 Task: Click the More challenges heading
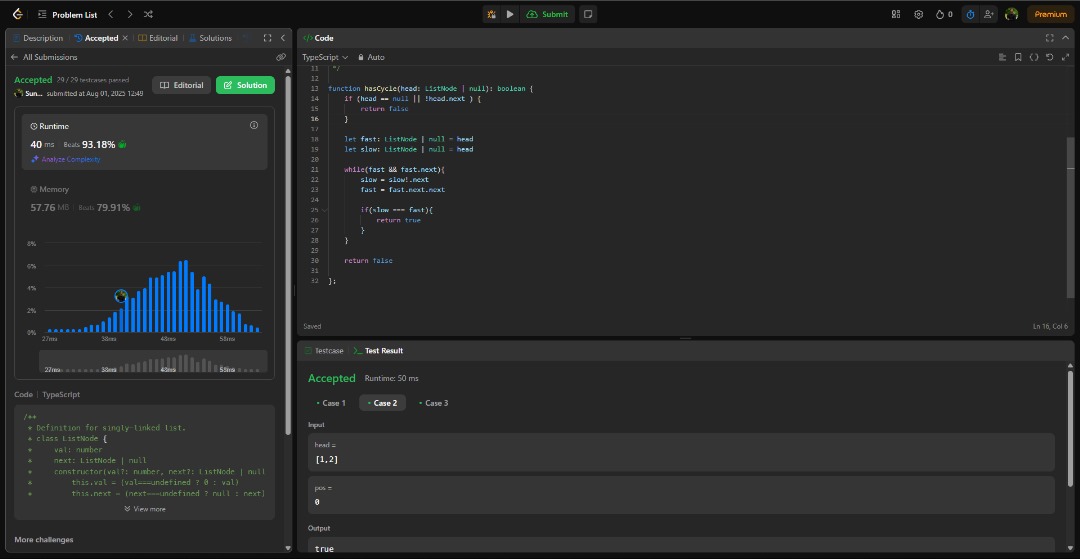[43, 540]
